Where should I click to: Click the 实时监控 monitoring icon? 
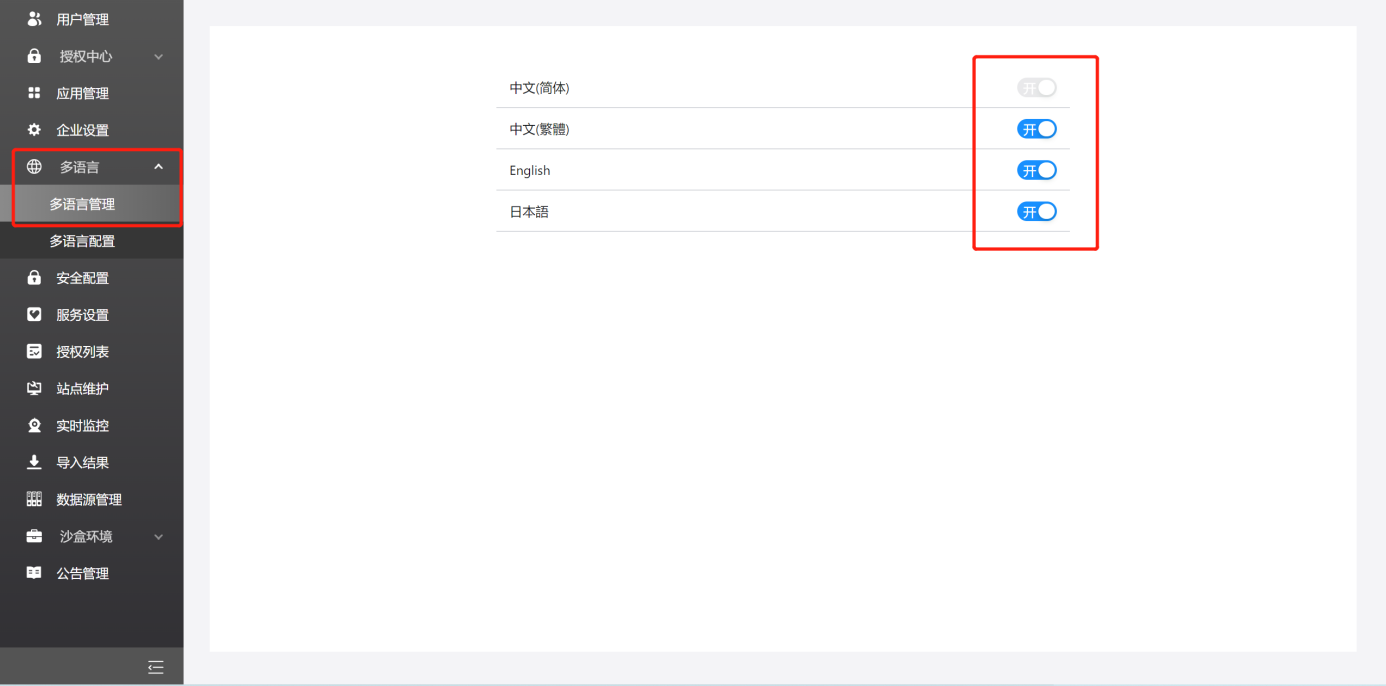pyautogui.click(x=34, y=425)
